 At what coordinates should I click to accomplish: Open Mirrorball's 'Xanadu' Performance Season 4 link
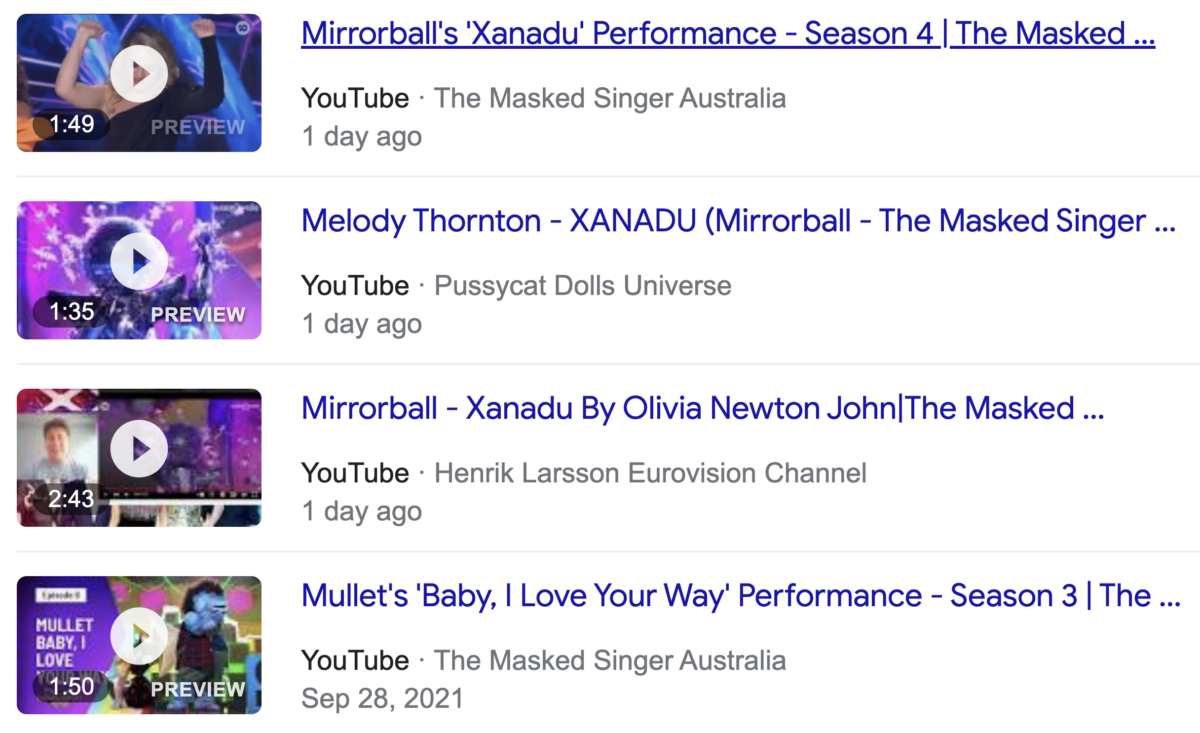728,34
